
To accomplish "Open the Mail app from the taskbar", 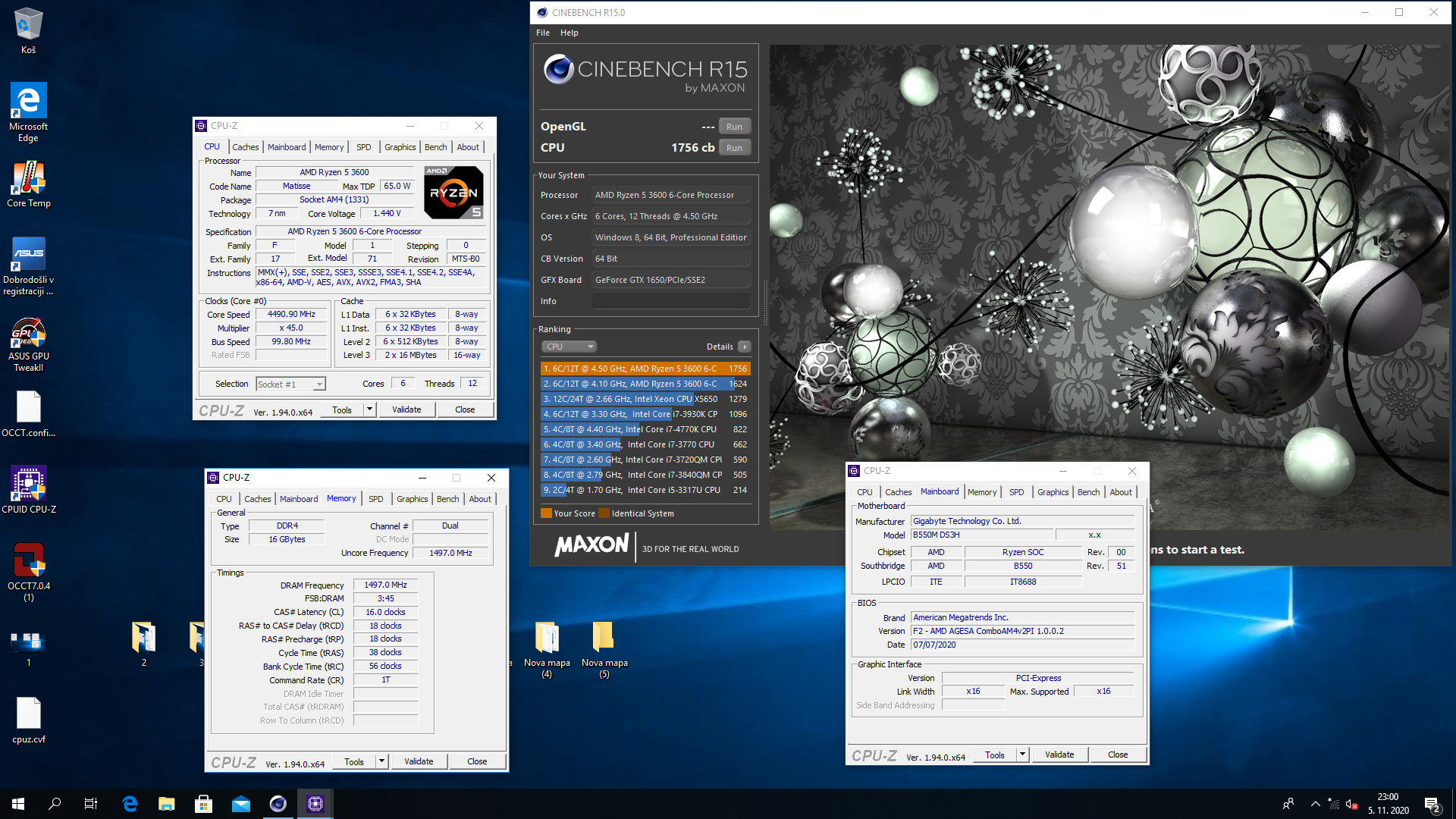I will 241,804.
